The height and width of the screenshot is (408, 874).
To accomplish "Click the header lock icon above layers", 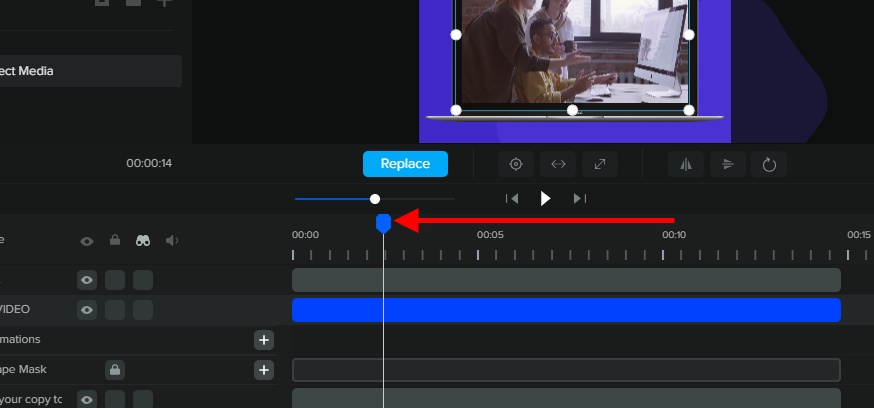I will tap(115, 240).
